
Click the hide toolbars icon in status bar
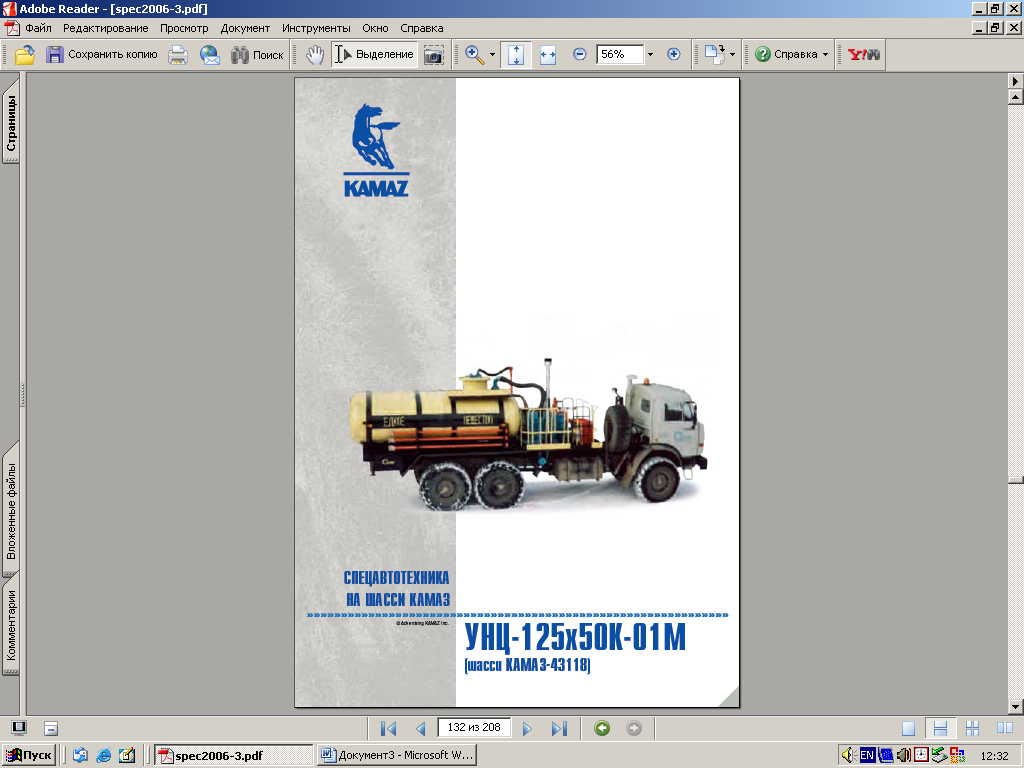point(51,728)
